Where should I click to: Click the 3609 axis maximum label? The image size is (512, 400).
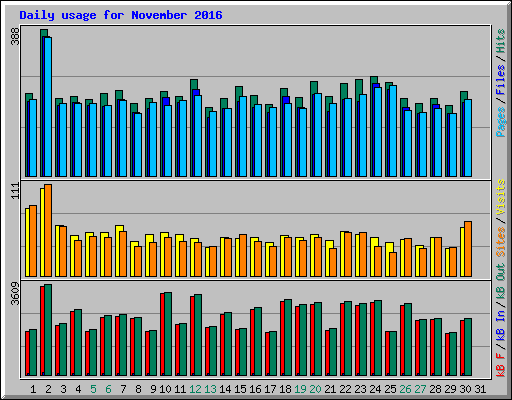pos(15,294)
